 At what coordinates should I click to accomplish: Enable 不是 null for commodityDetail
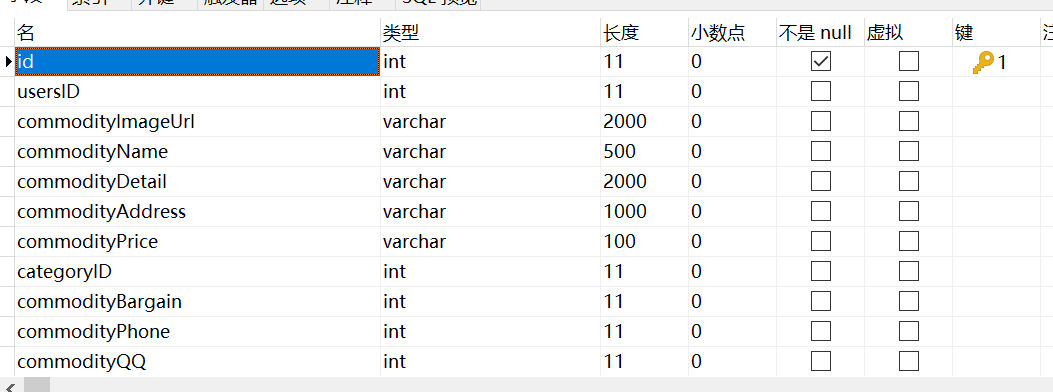[x=821, y=181]
